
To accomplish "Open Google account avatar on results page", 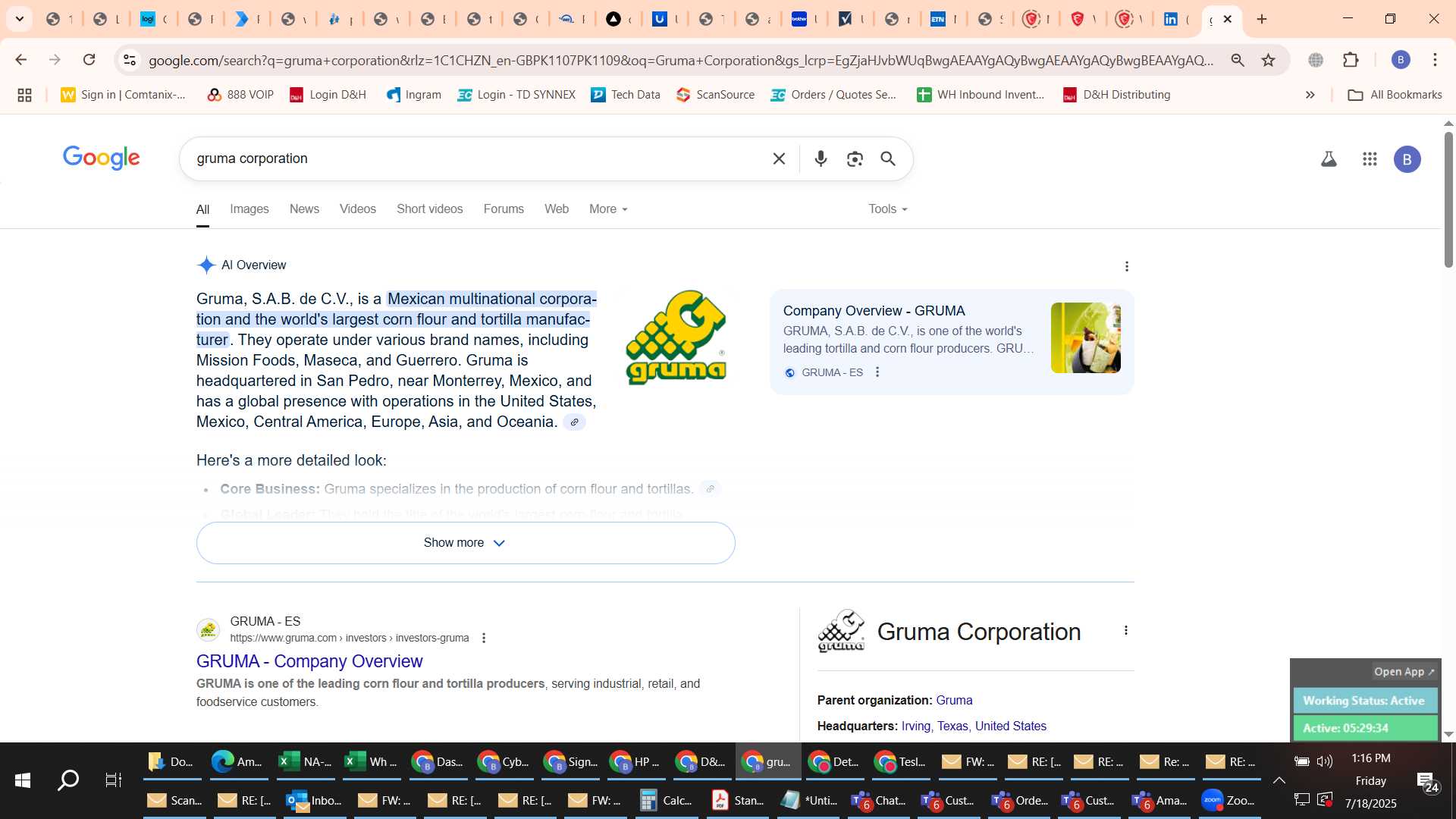I will (1407, 159).
